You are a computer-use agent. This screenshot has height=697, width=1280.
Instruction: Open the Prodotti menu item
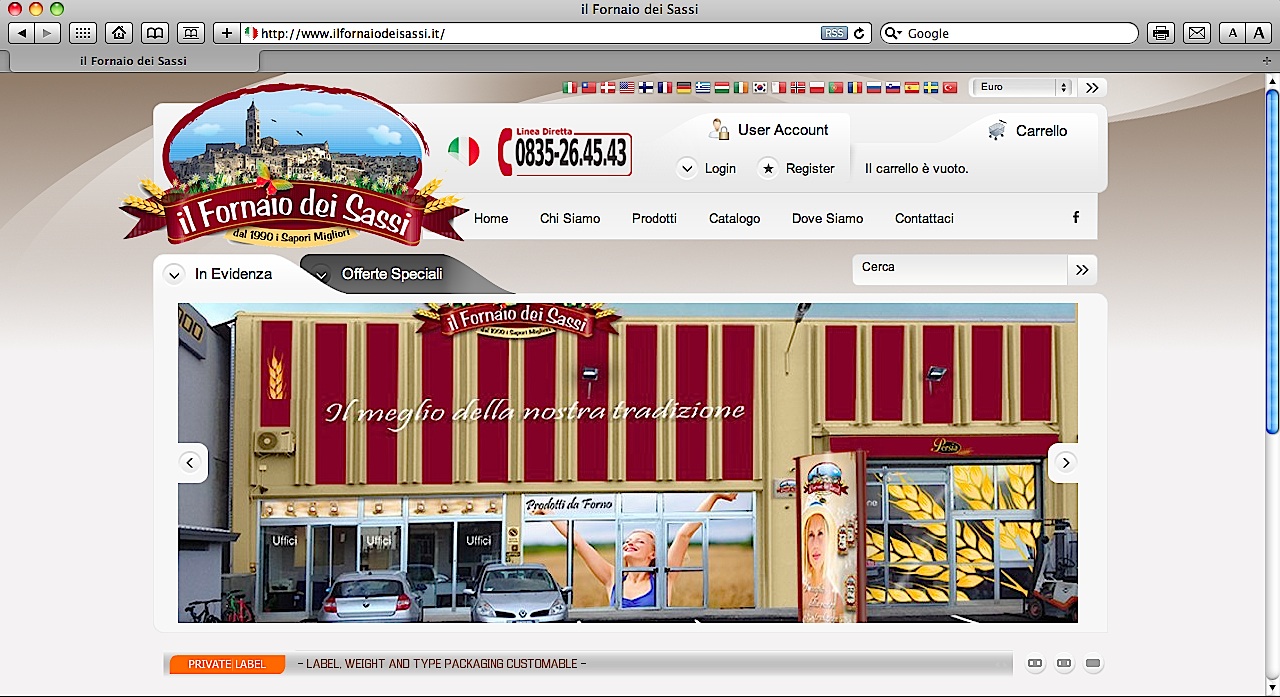coord(654,218)
